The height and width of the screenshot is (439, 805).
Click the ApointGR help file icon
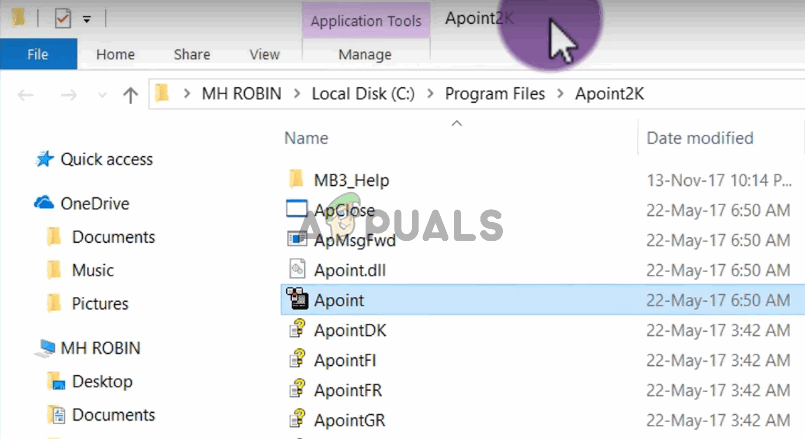(297, 419)
